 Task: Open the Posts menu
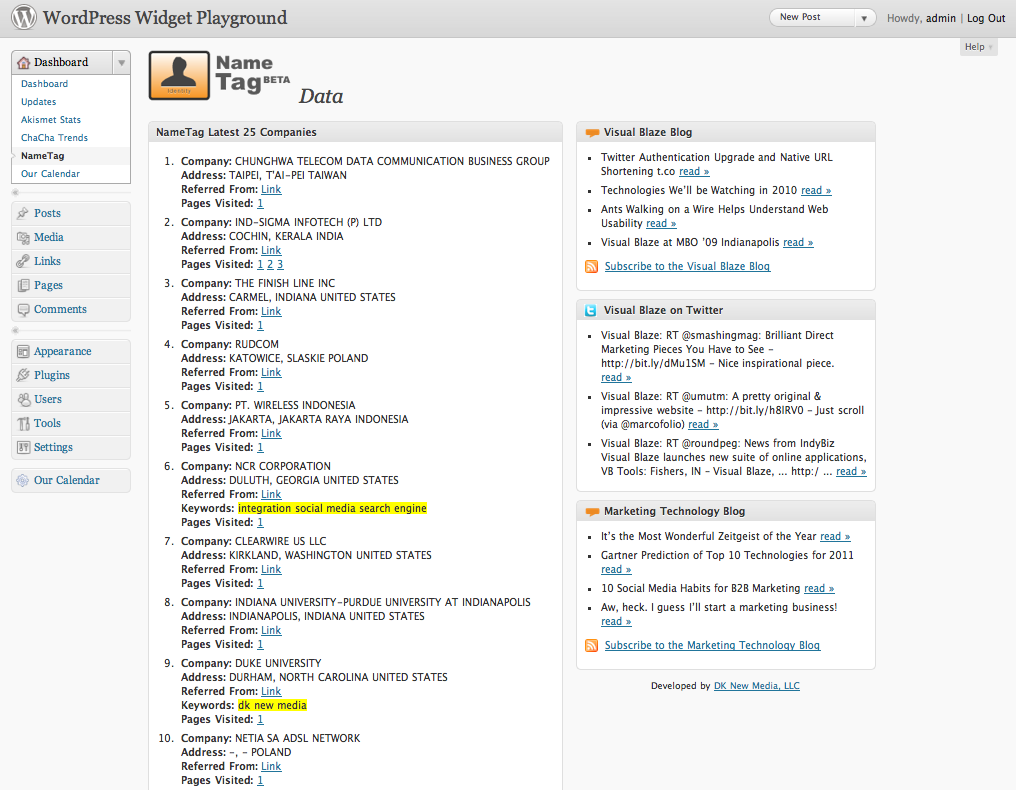pos(47,213)
